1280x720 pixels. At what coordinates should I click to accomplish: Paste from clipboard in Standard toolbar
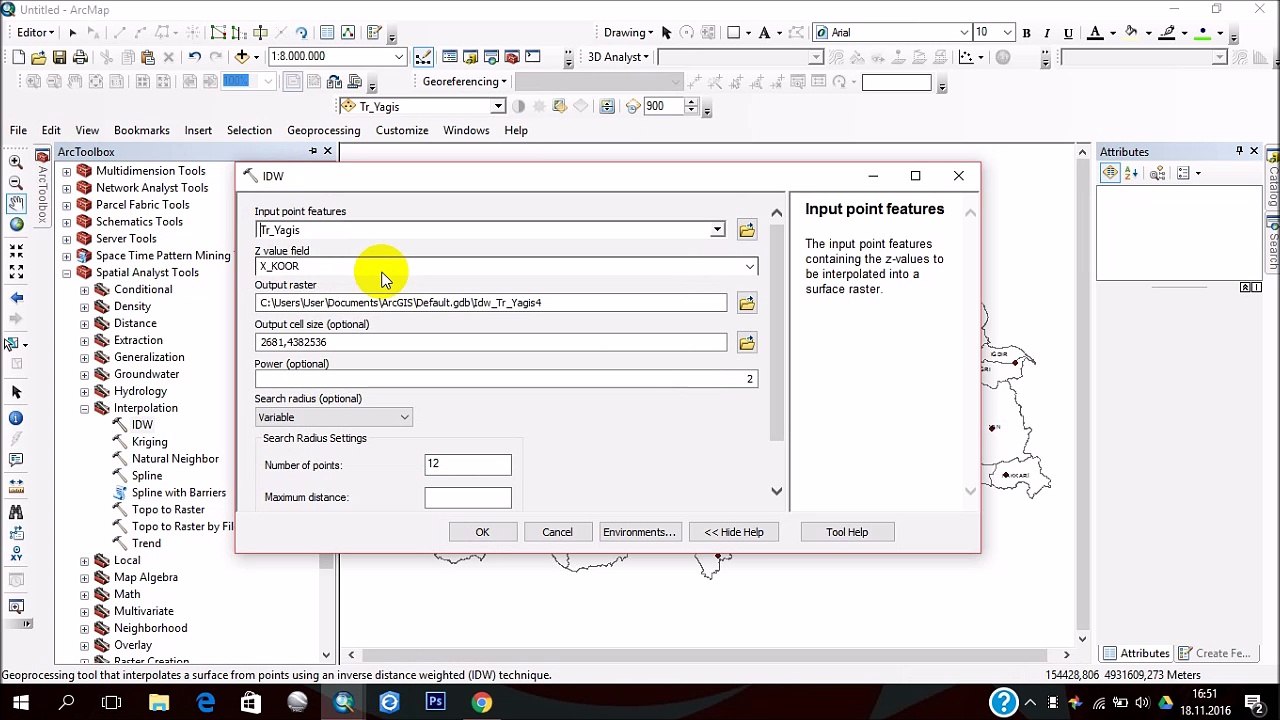coord(148,57)
